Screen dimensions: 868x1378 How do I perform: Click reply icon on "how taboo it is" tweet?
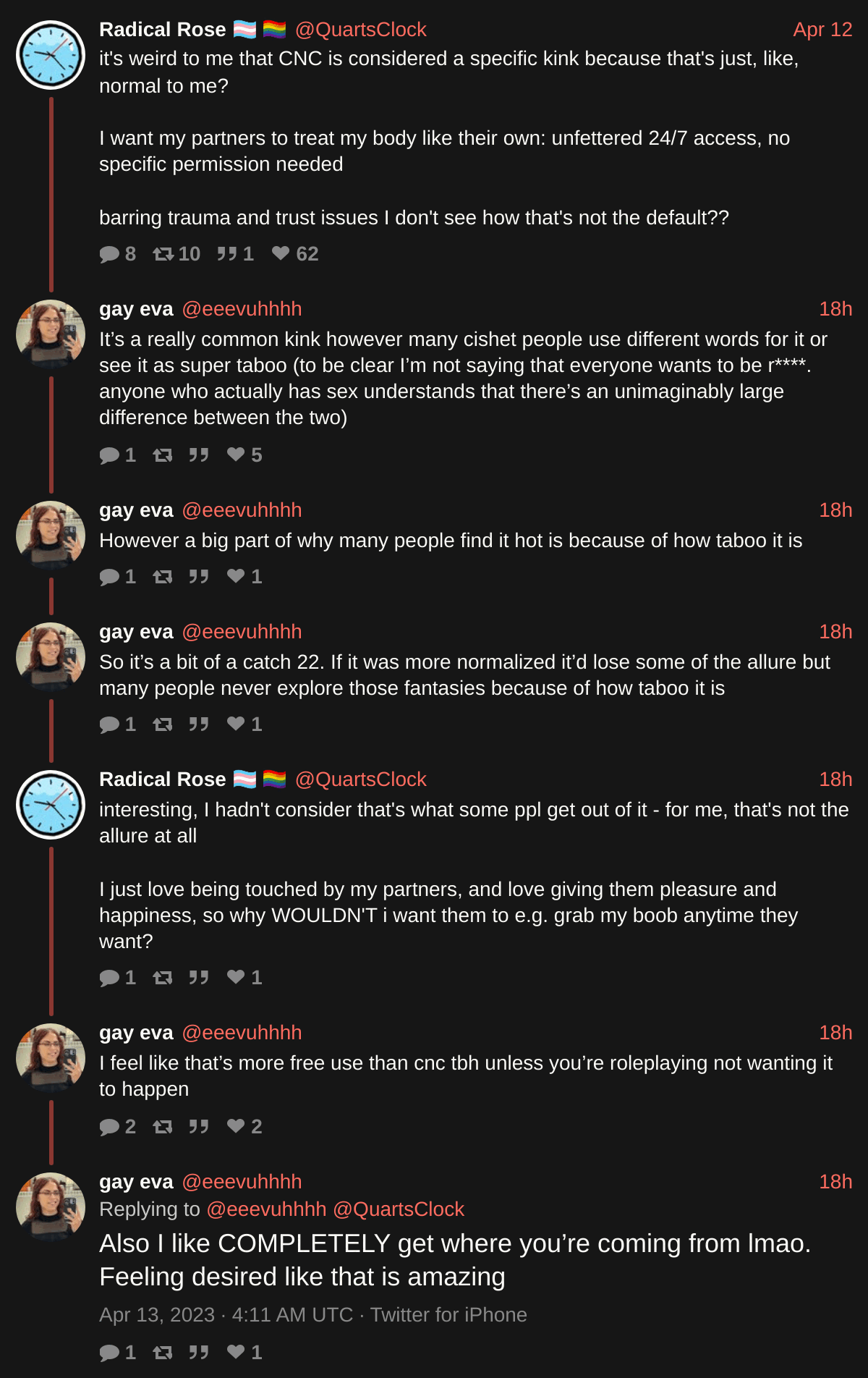point(110,577)
